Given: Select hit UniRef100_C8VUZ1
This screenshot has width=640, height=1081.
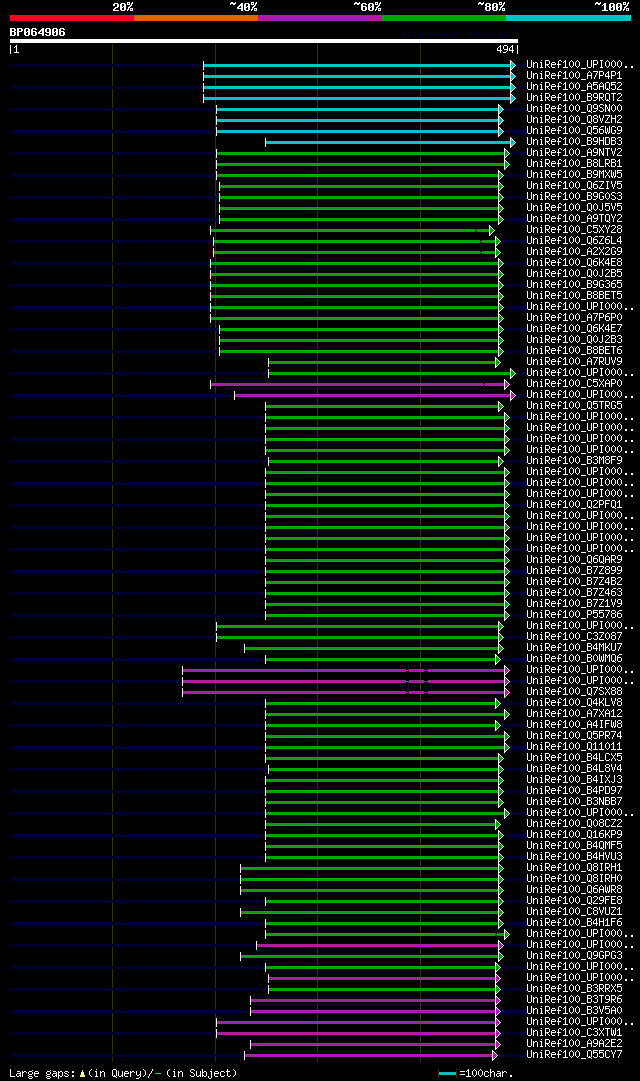Looking at the screenshot, I should click(574, 911).
